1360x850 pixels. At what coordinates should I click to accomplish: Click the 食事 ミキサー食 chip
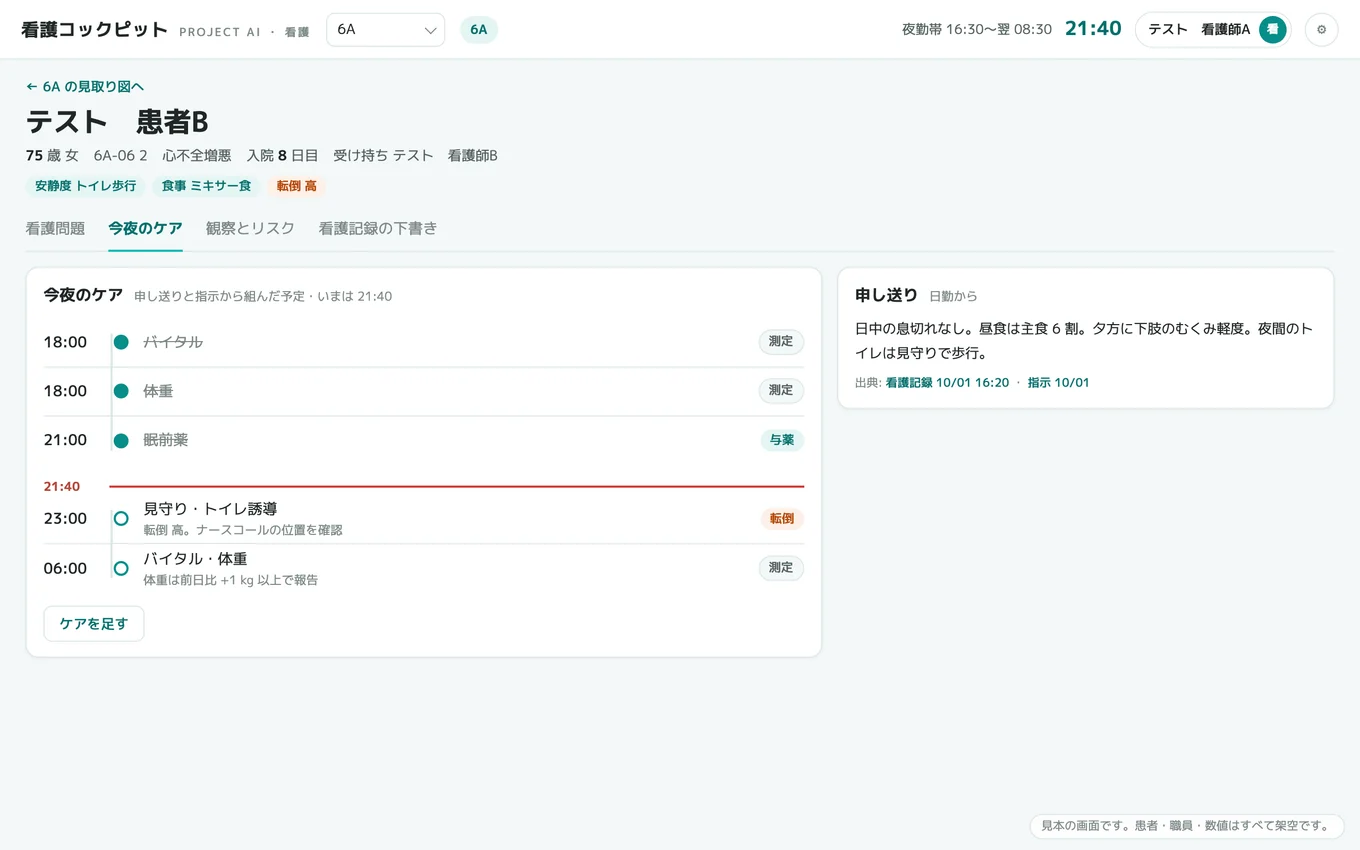click(206, 186)
